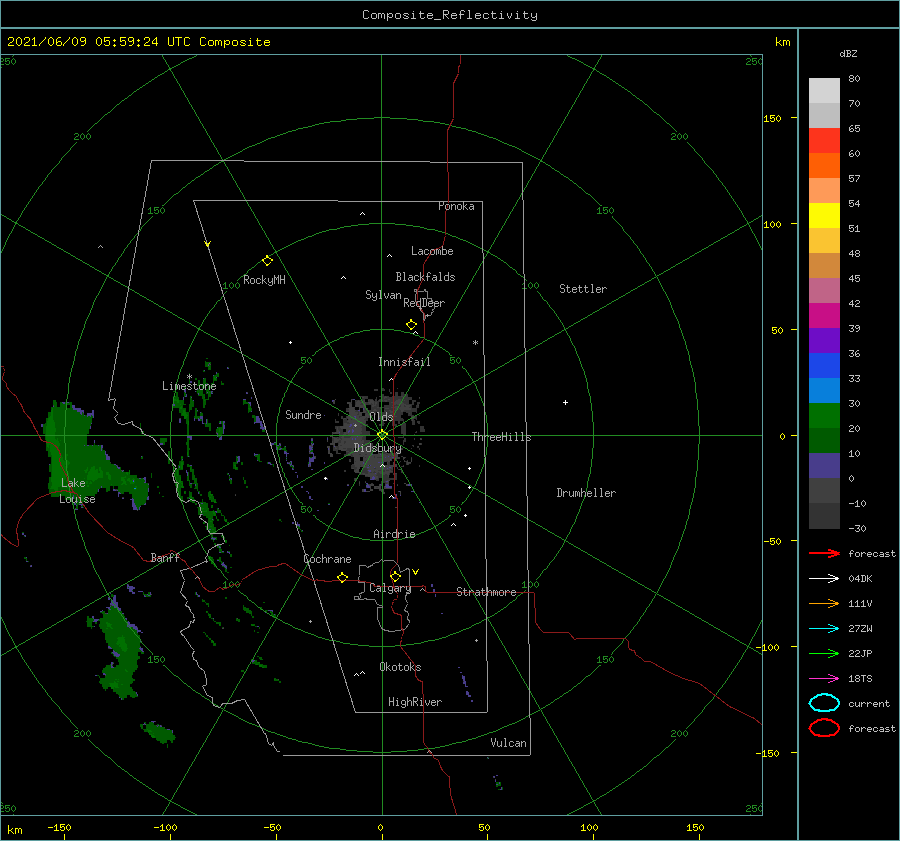900x841 pixels.
Task: Click the Cochrane label
Action: (327, 559)
